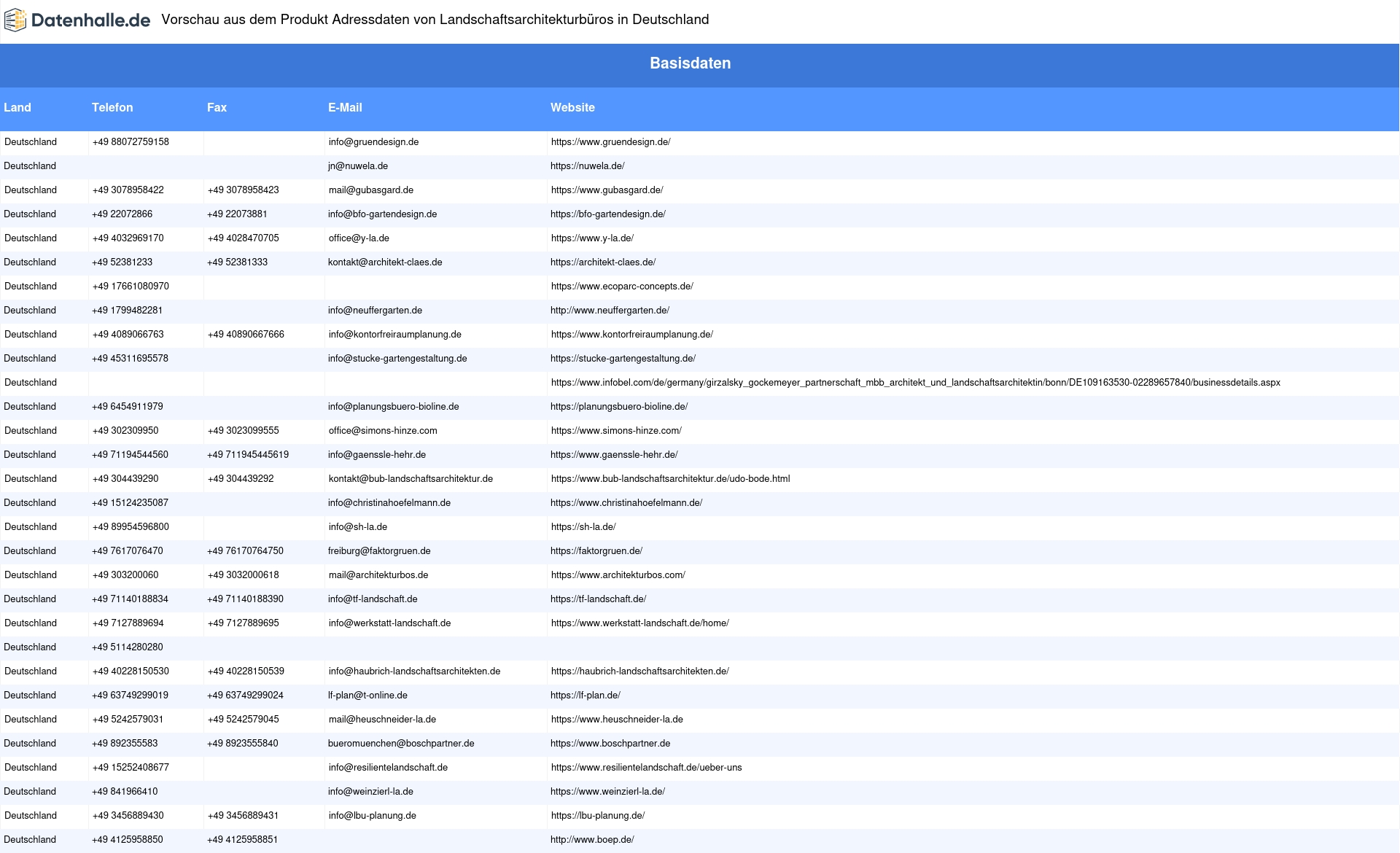Select phone +49 17661080970
The image size is (1400, 853).
tap(131, 287)
